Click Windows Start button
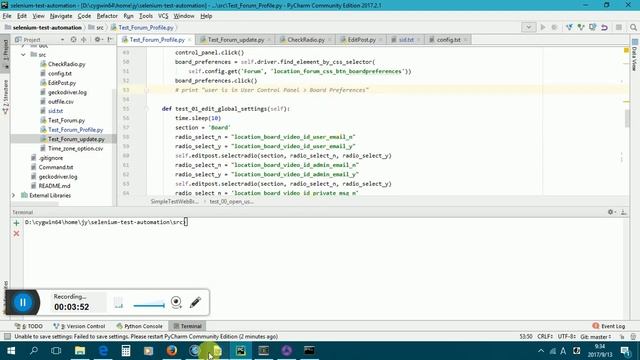The image size is (640, 360). pyautogui.click(x=11, y=350)
